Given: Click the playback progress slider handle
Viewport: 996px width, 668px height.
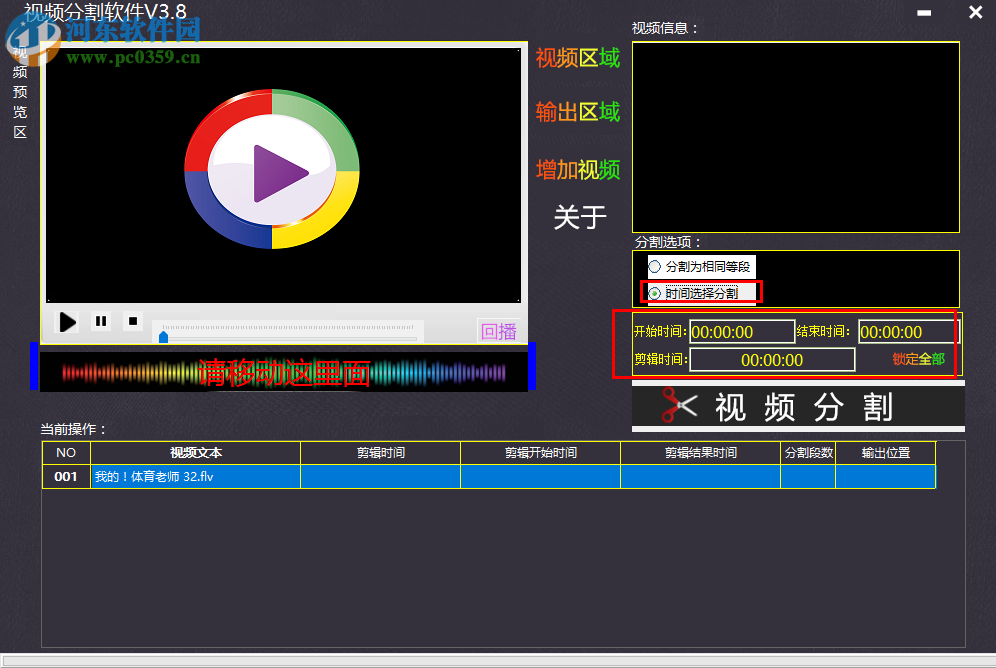Looking at the screenshot, I should pos(162,337).
